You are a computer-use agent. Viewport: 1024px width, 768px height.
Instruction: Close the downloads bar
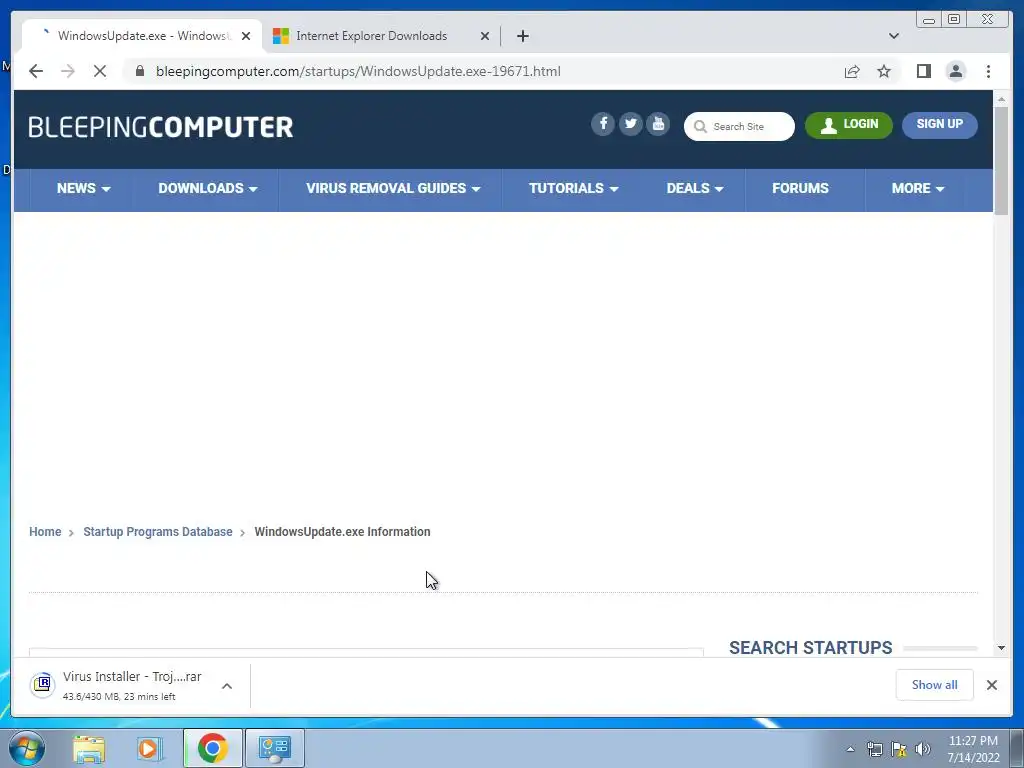click(x=991, y=684)
